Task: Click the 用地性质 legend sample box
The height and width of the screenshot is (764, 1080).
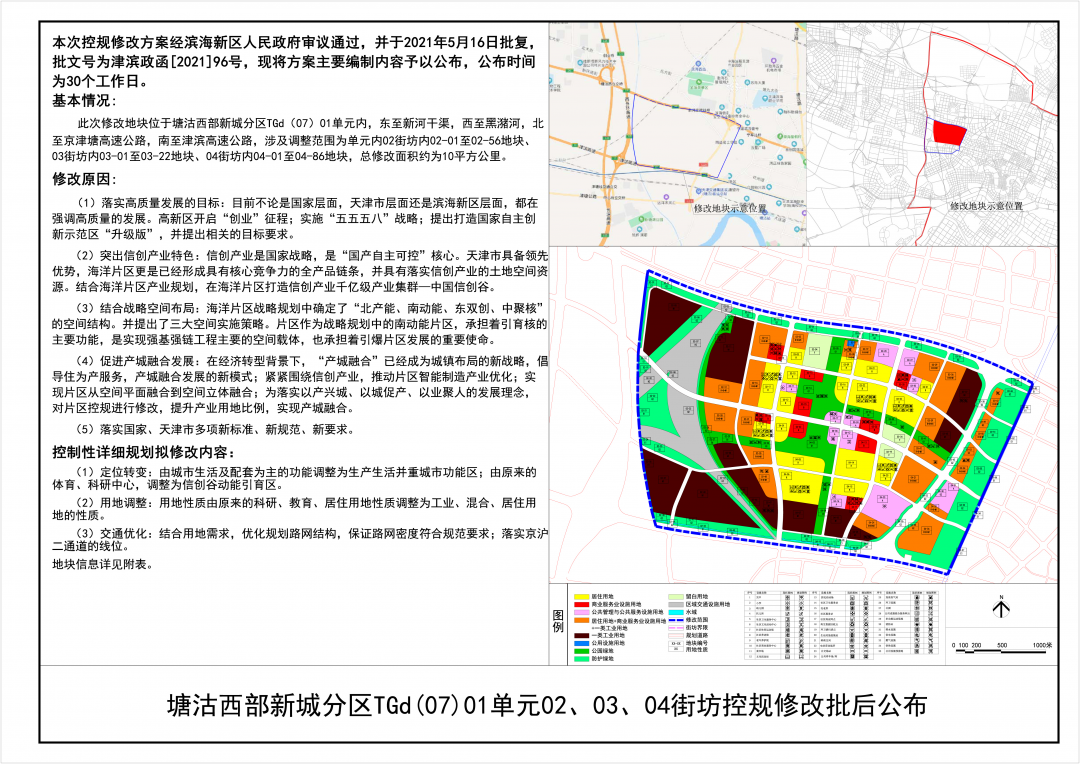Action: coord(676,649)
